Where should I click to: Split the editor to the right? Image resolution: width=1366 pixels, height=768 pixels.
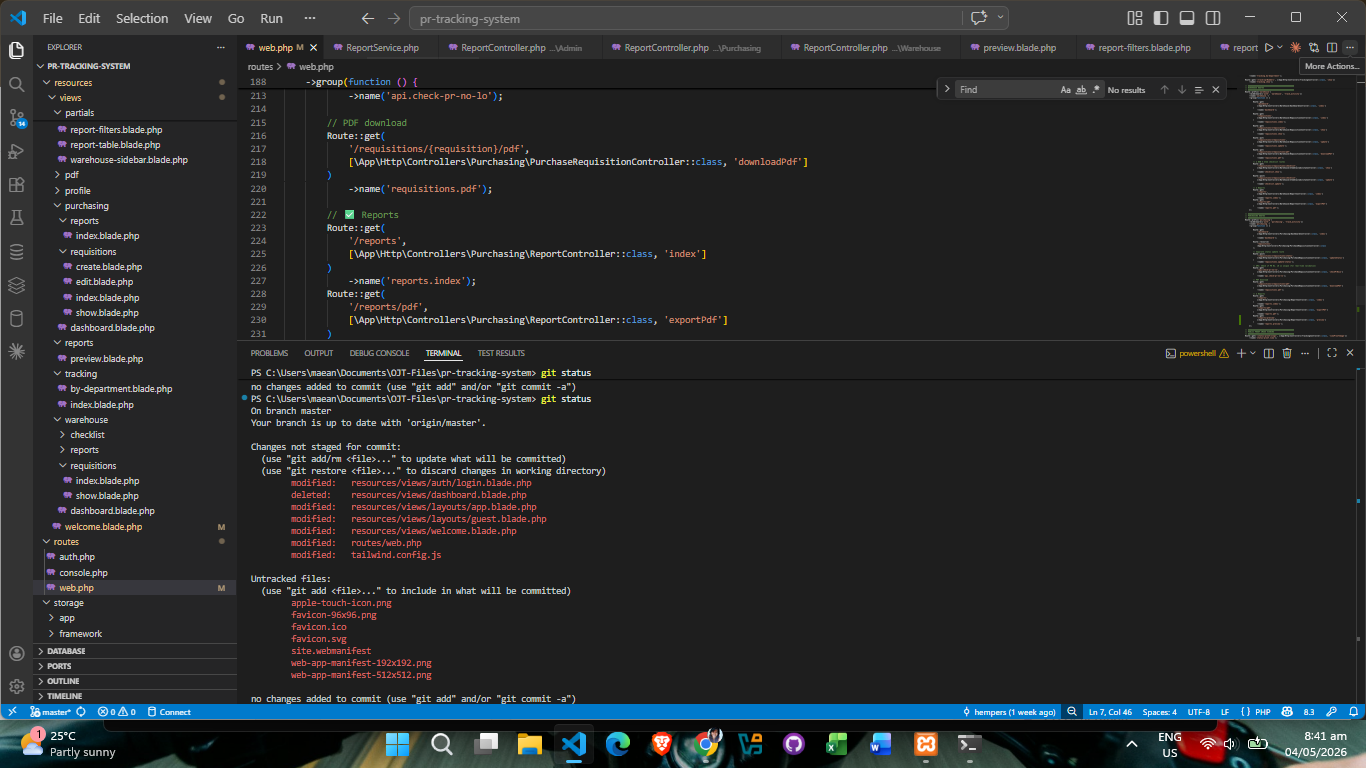tap(1332, 47)
